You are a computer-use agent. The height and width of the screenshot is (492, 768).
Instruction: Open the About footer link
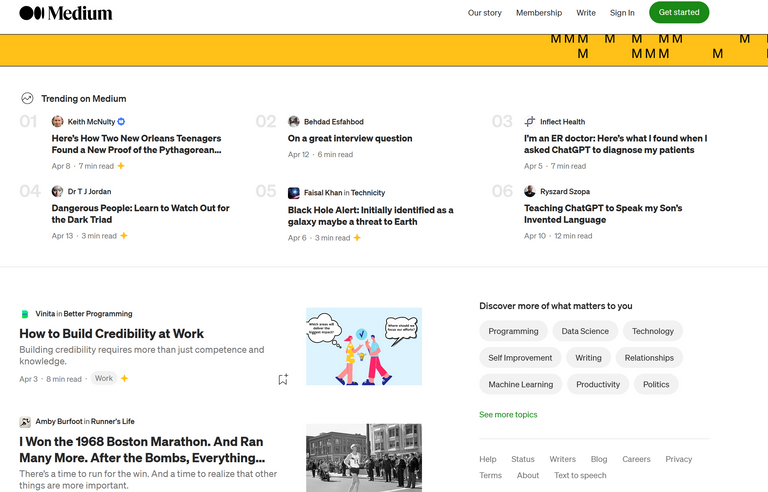point(528,475)
